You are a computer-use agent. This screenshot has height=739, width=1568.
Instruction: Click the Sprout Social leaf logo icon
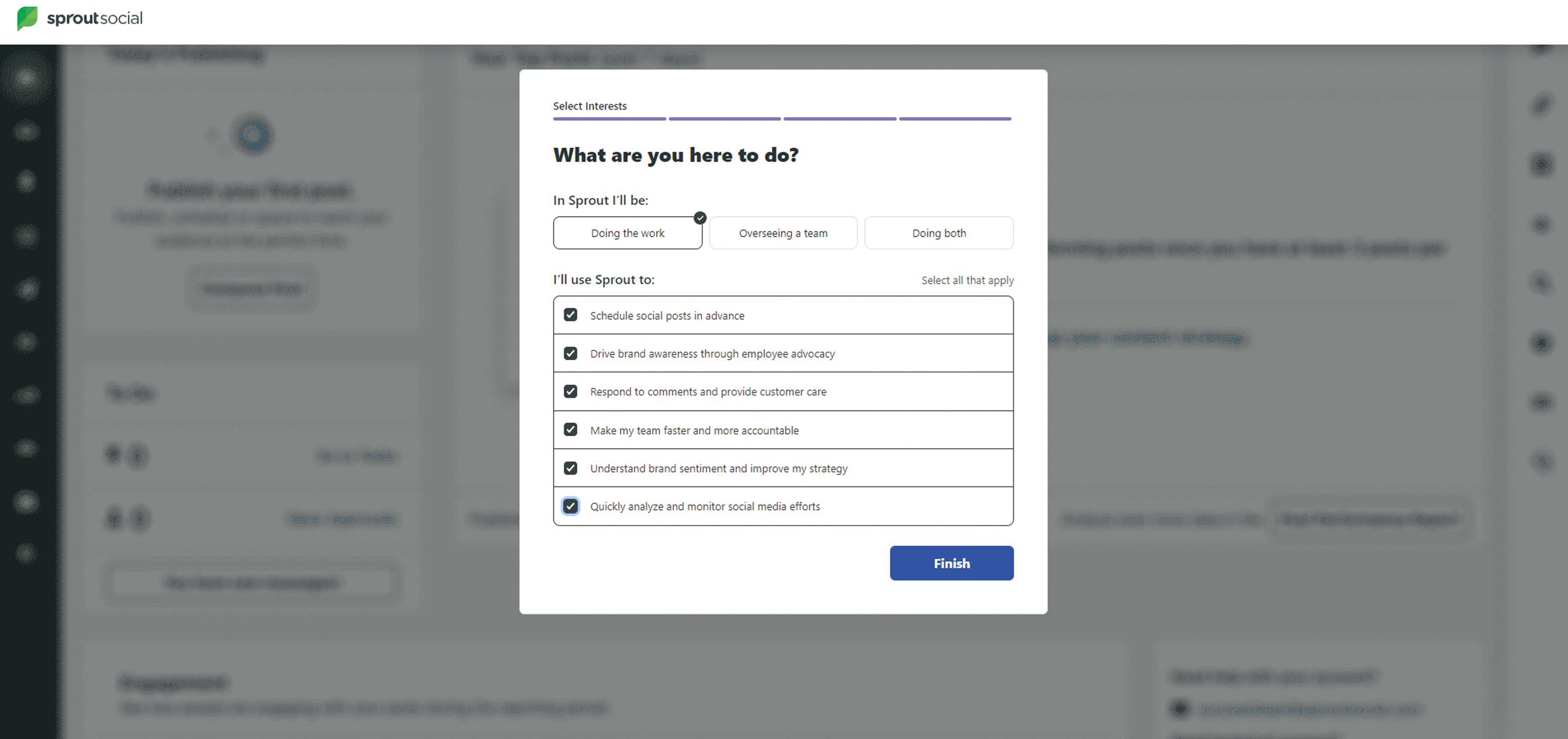pyautogui.click(x=27, y=18)
